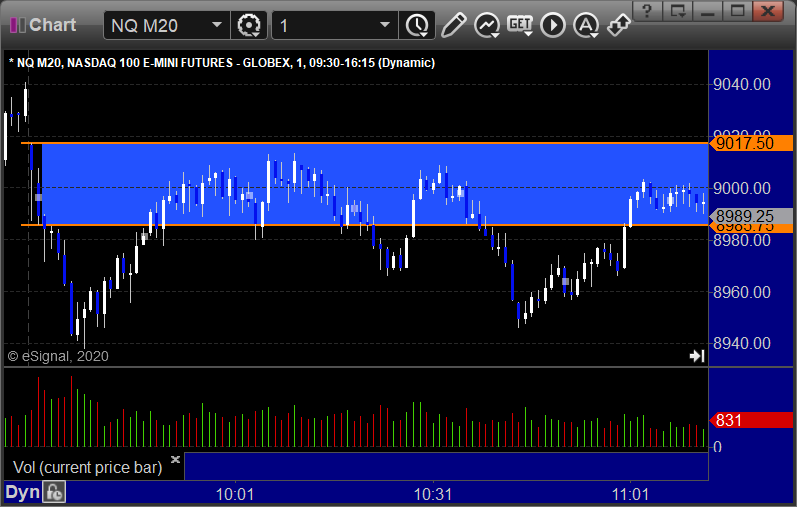This screenshot has height=507, width=797.
Task: Open the alerts A icon
Action: tap(586, 25)
